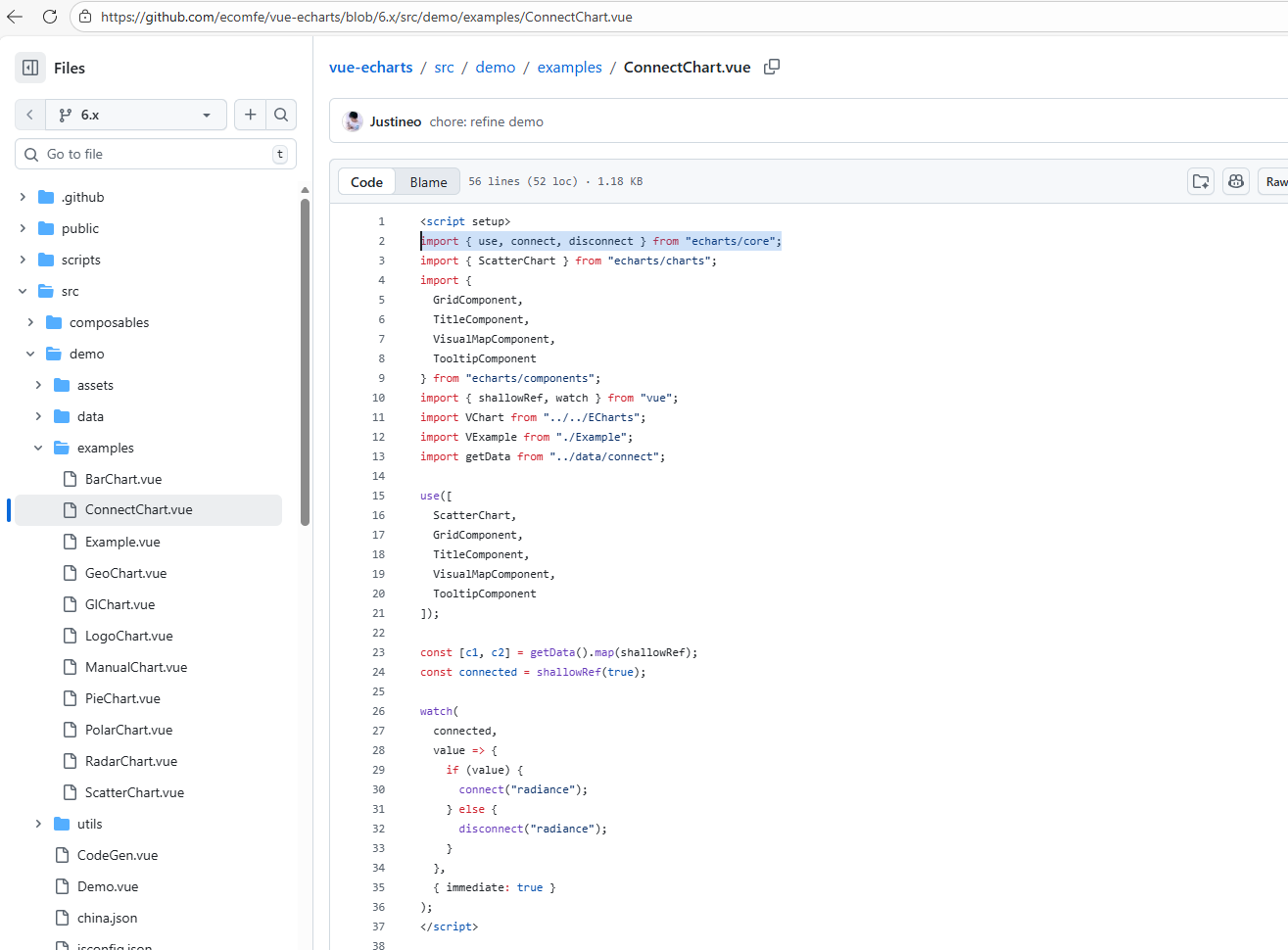Click the site lock icon in address bar

(x=85, y=17)
